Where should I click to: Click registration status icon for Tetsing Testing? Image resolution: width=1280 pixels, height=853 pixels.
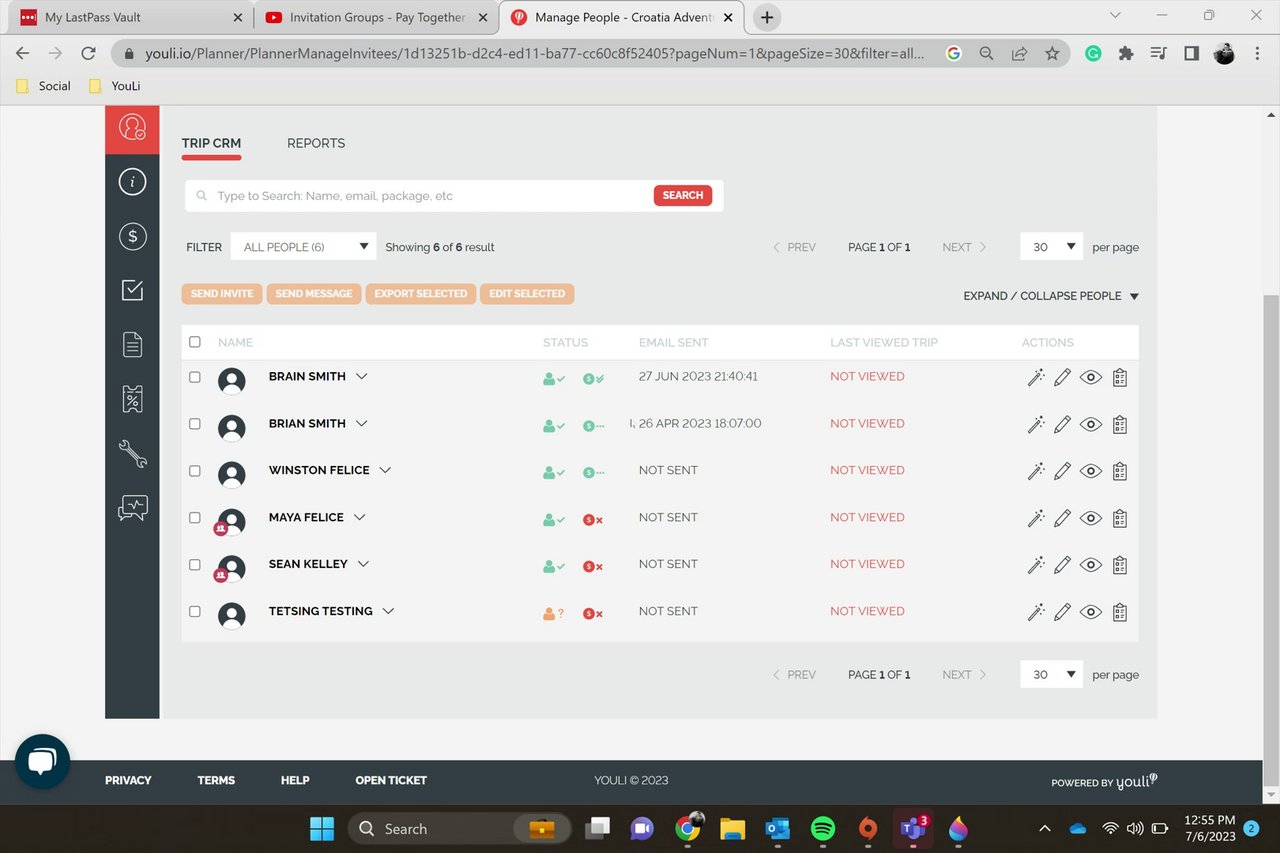553,613
